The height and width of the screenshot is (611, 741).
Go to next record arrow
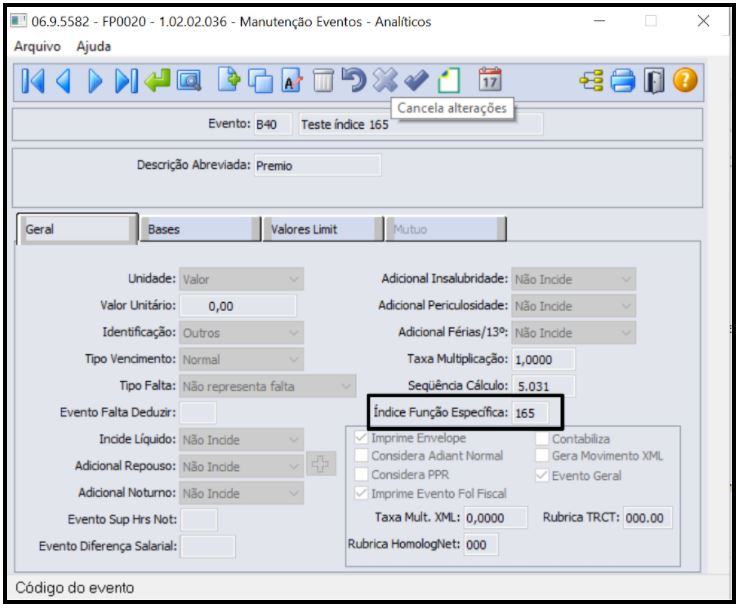(95, 81)
